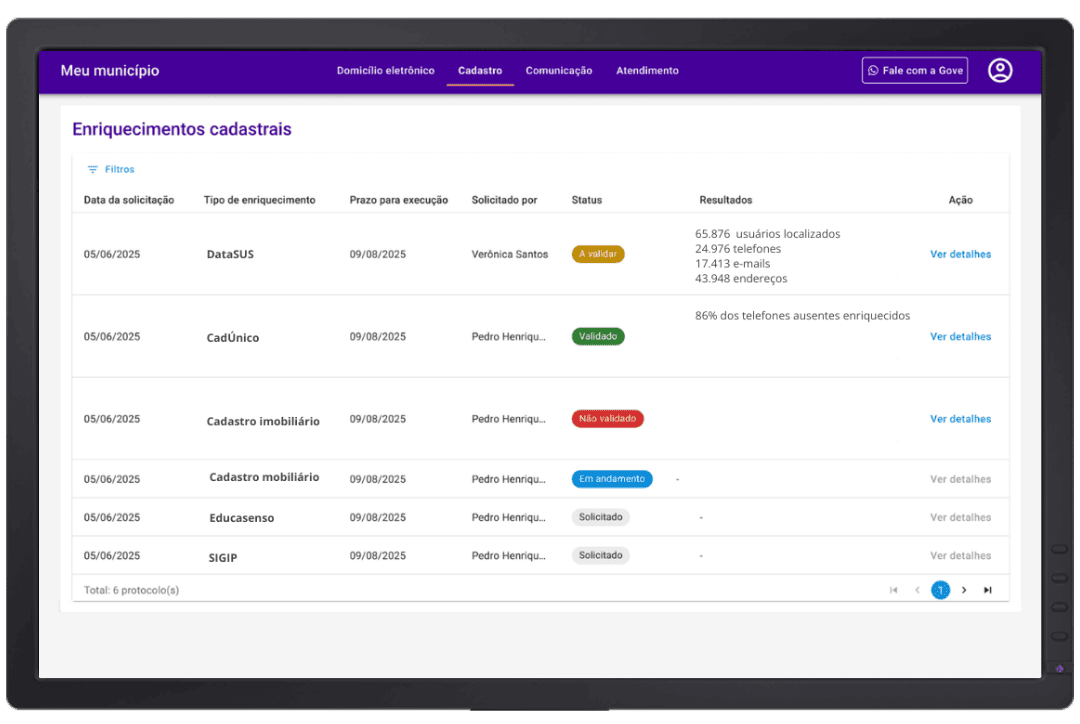Go to first page pagination icon
This screenshot has width=1080, height=724.
tap(893, 590)
